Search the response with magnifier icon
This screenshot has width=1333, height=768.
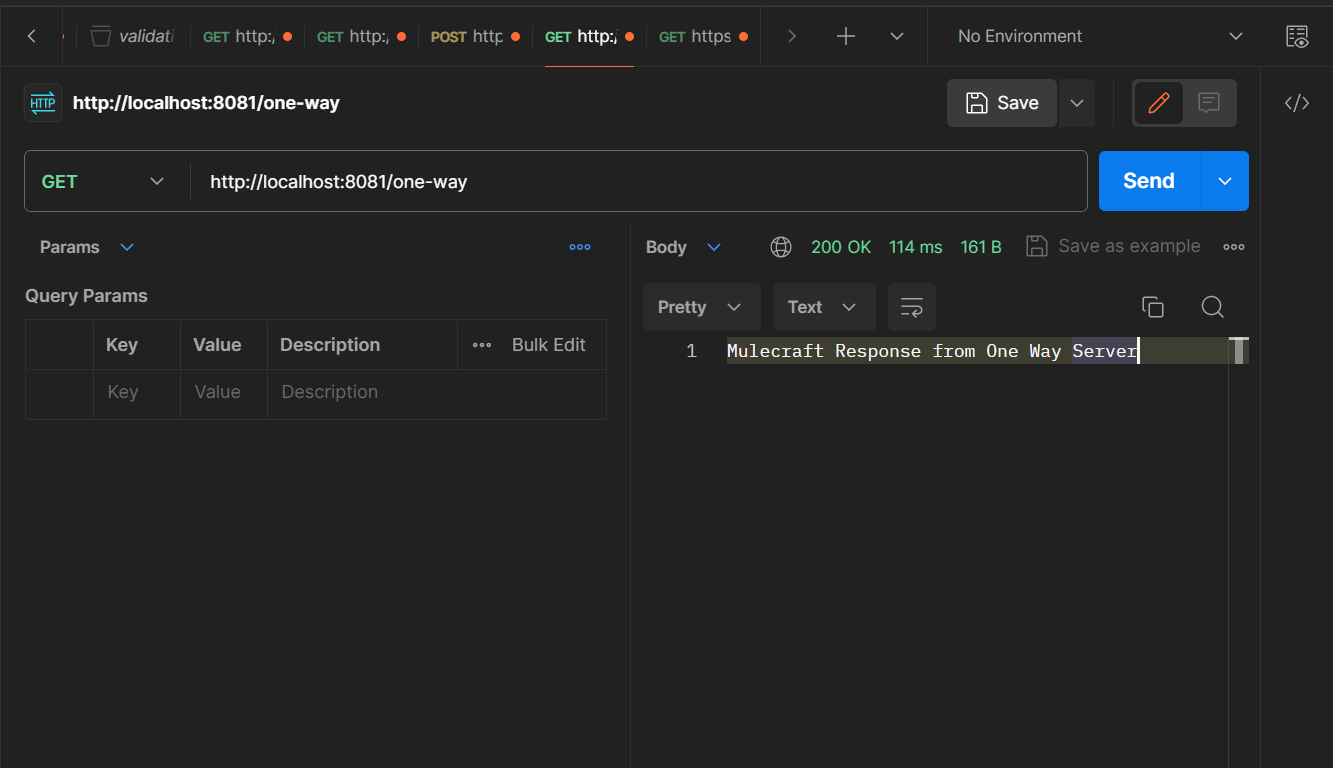coord(1212,307)
